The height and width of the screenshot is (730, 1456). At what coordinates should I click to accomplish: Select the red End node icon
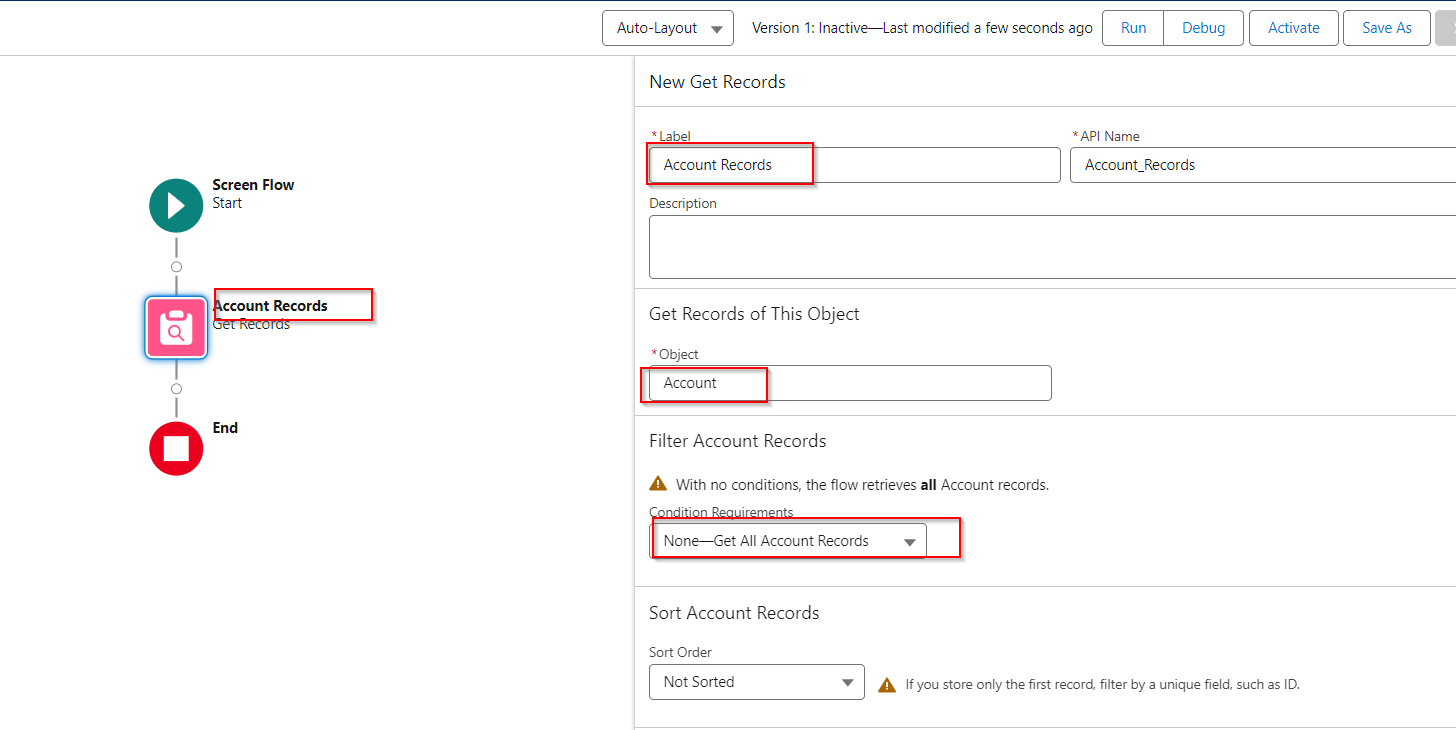pyautogui.click(x=176, y=448)
